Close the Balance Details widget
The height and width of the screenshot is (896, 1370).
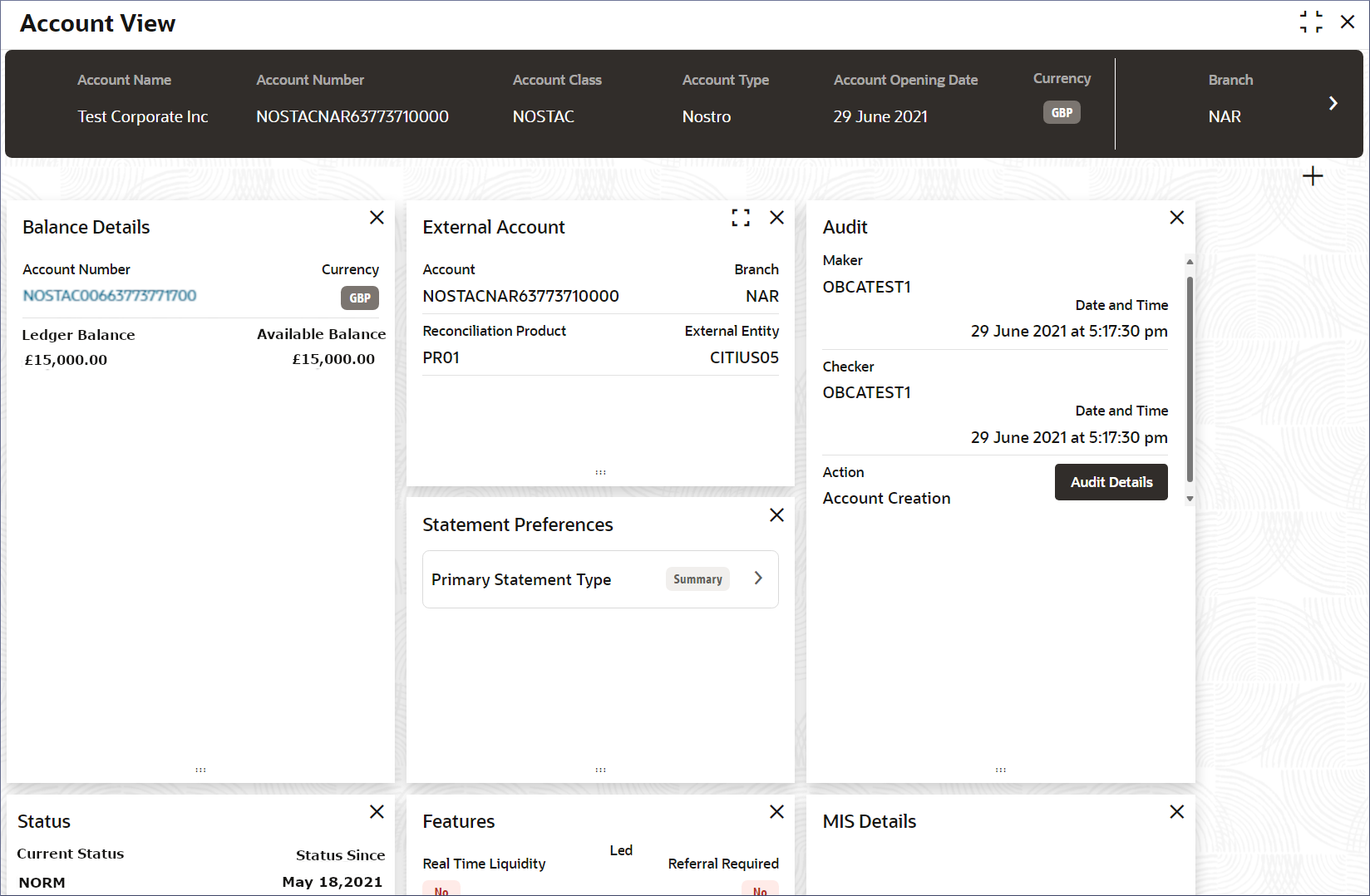pyautogui.click(x=377, y=218)
